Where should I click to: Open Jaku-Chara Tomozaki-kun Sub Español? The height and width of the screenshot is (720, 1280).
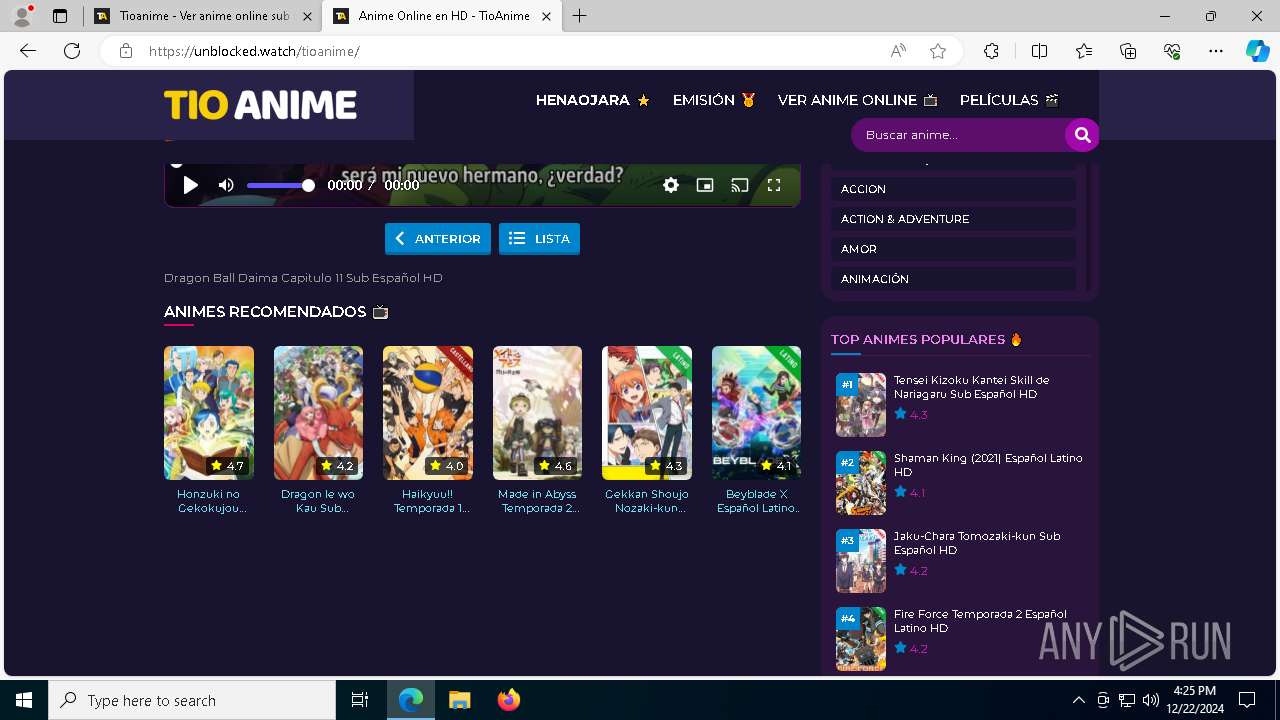977,543
